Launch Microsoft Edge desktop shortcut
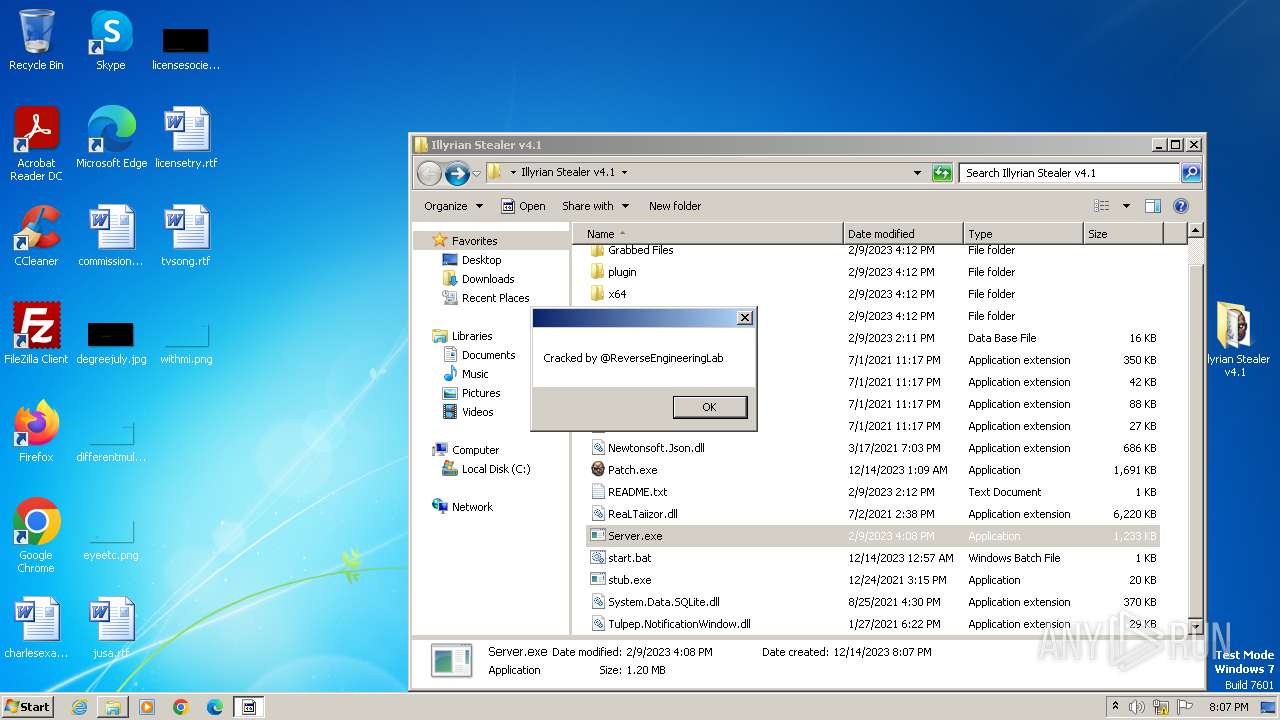The width and height of the screenshot is (1280, 720). point(111,138)
